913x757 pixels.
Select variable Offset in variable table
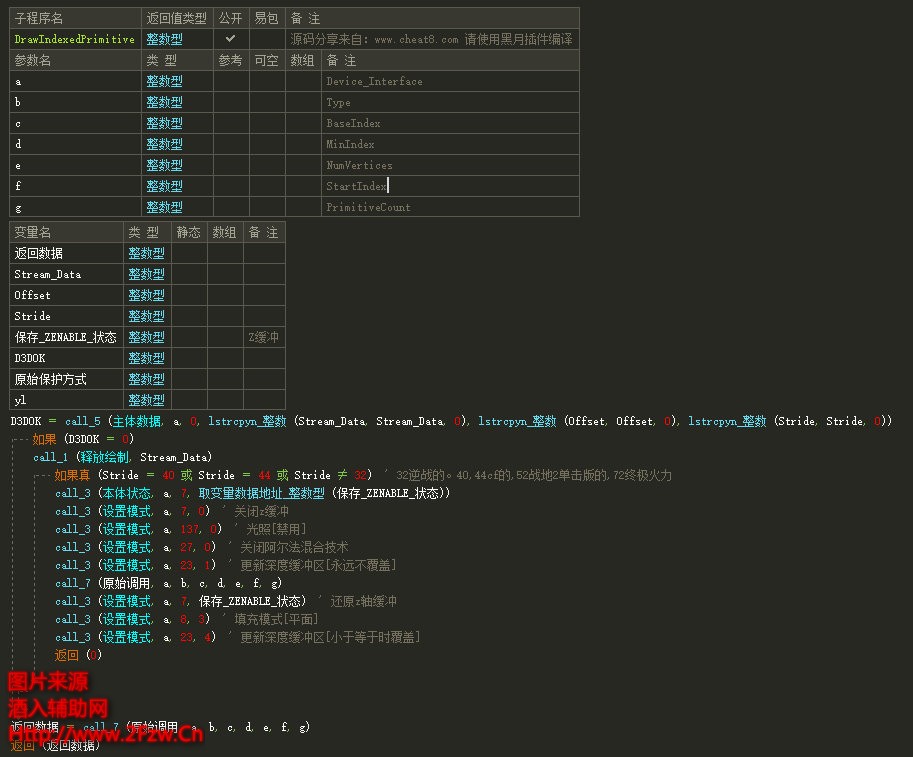[x=33, y=295]
